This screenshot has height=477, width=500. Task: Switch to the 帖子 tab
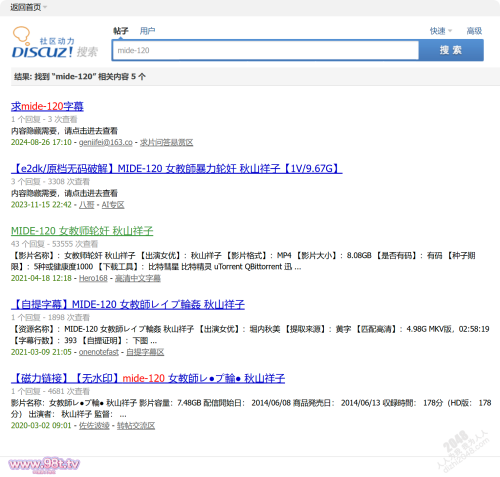(x=121, y=31)
